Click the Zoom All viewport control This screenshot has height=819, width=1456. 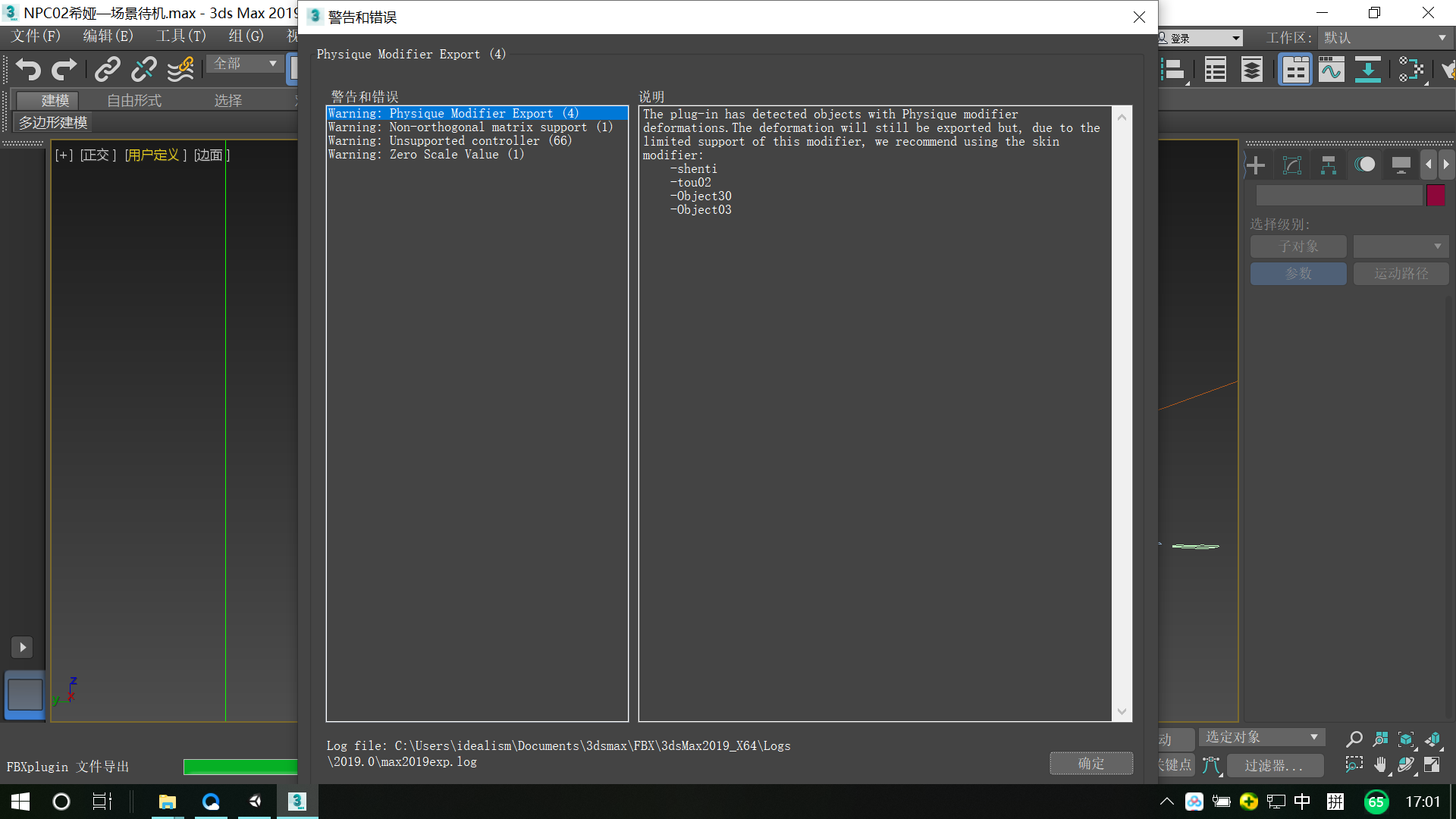[x=1380, y=739]
